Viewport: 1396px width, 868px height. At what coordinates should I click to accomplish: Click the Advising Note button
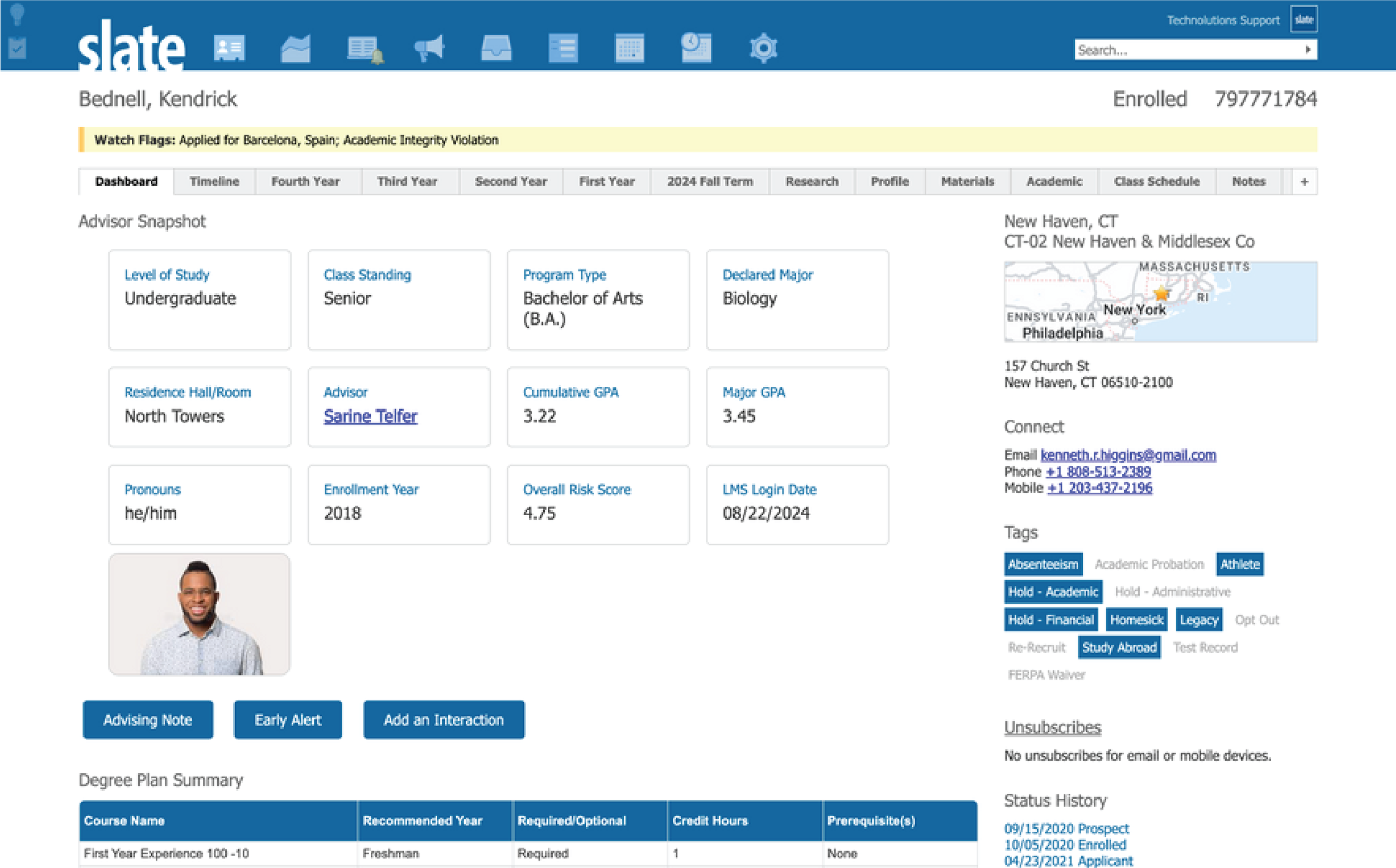click(x=147, y=720)
